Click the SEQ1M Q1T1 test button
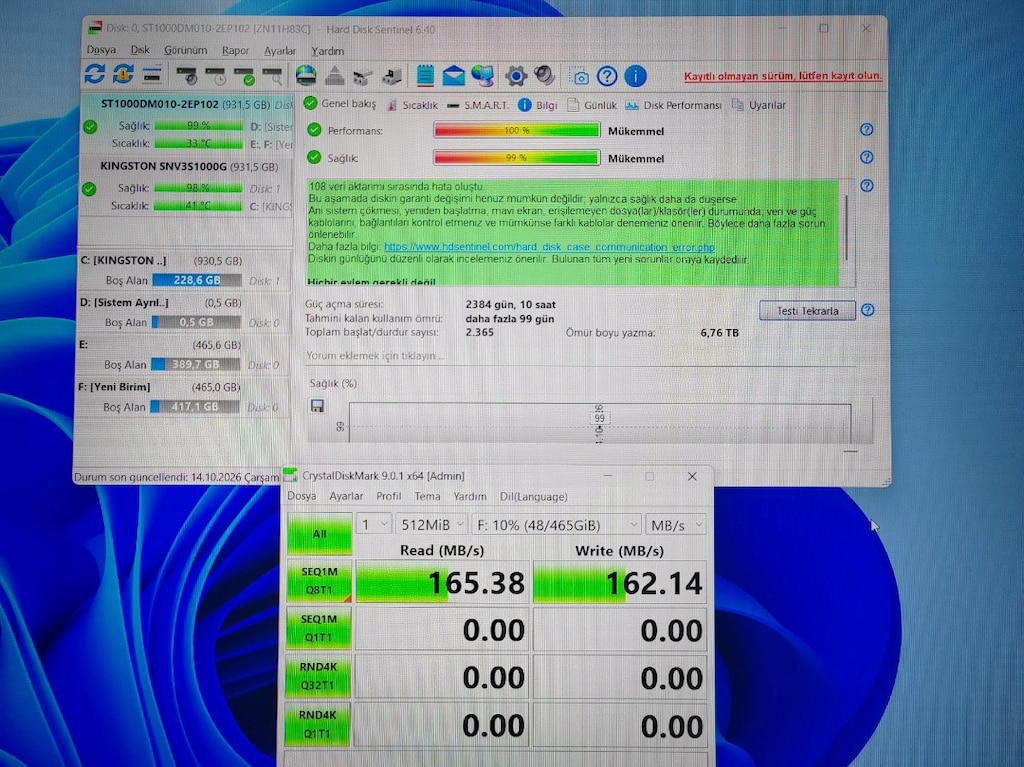 coord(319,628)
